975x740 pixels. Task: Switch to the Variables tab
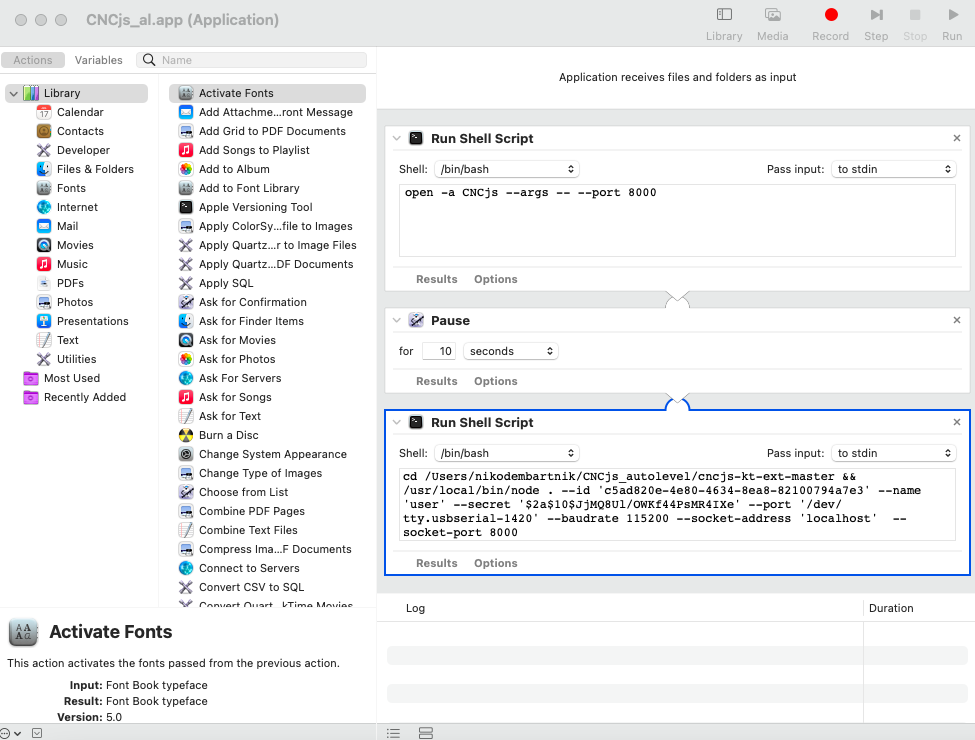tap(98, 60)
